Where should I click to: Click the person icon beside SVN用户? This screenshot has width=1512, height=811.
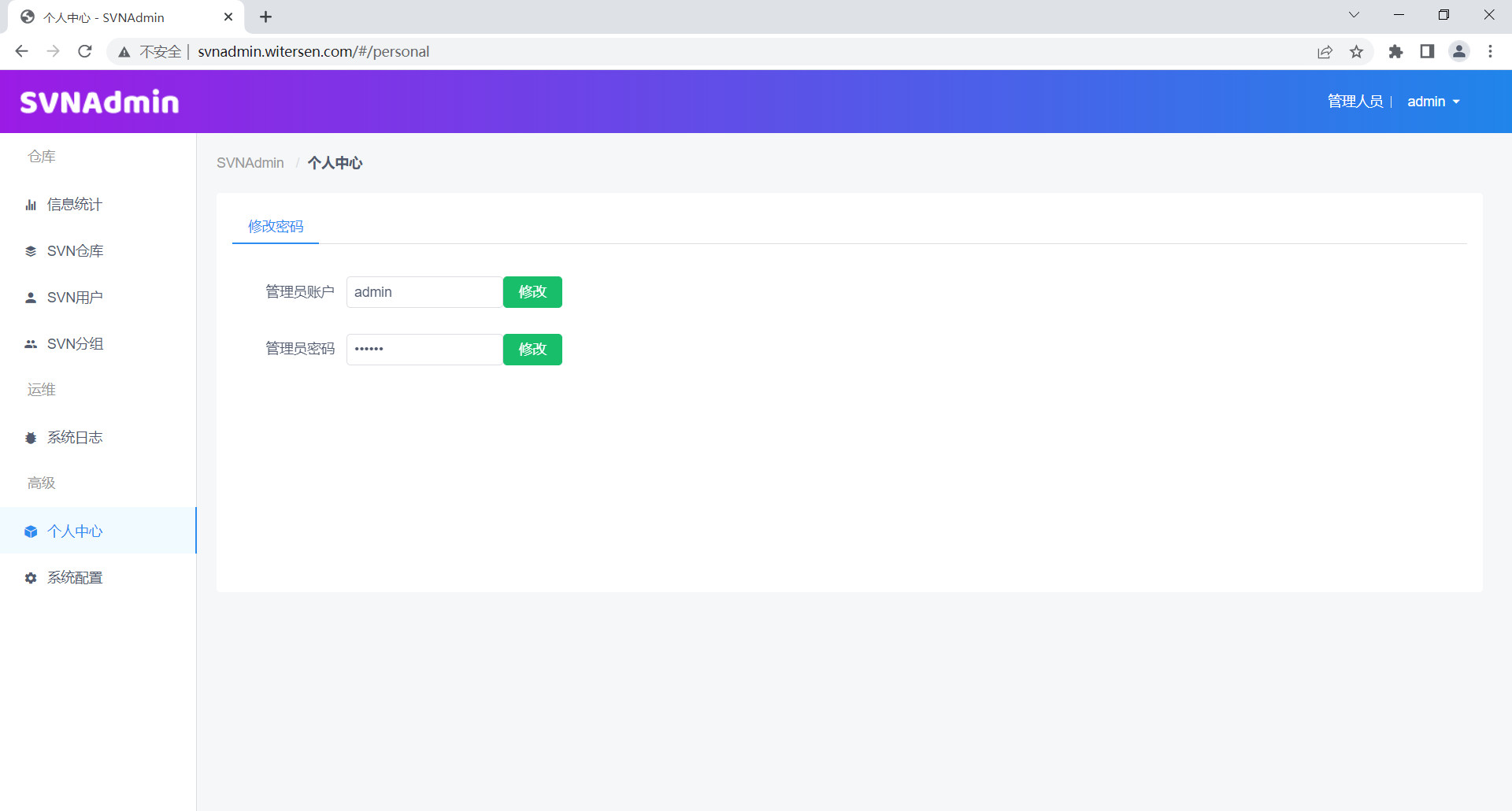click(31, 298)
